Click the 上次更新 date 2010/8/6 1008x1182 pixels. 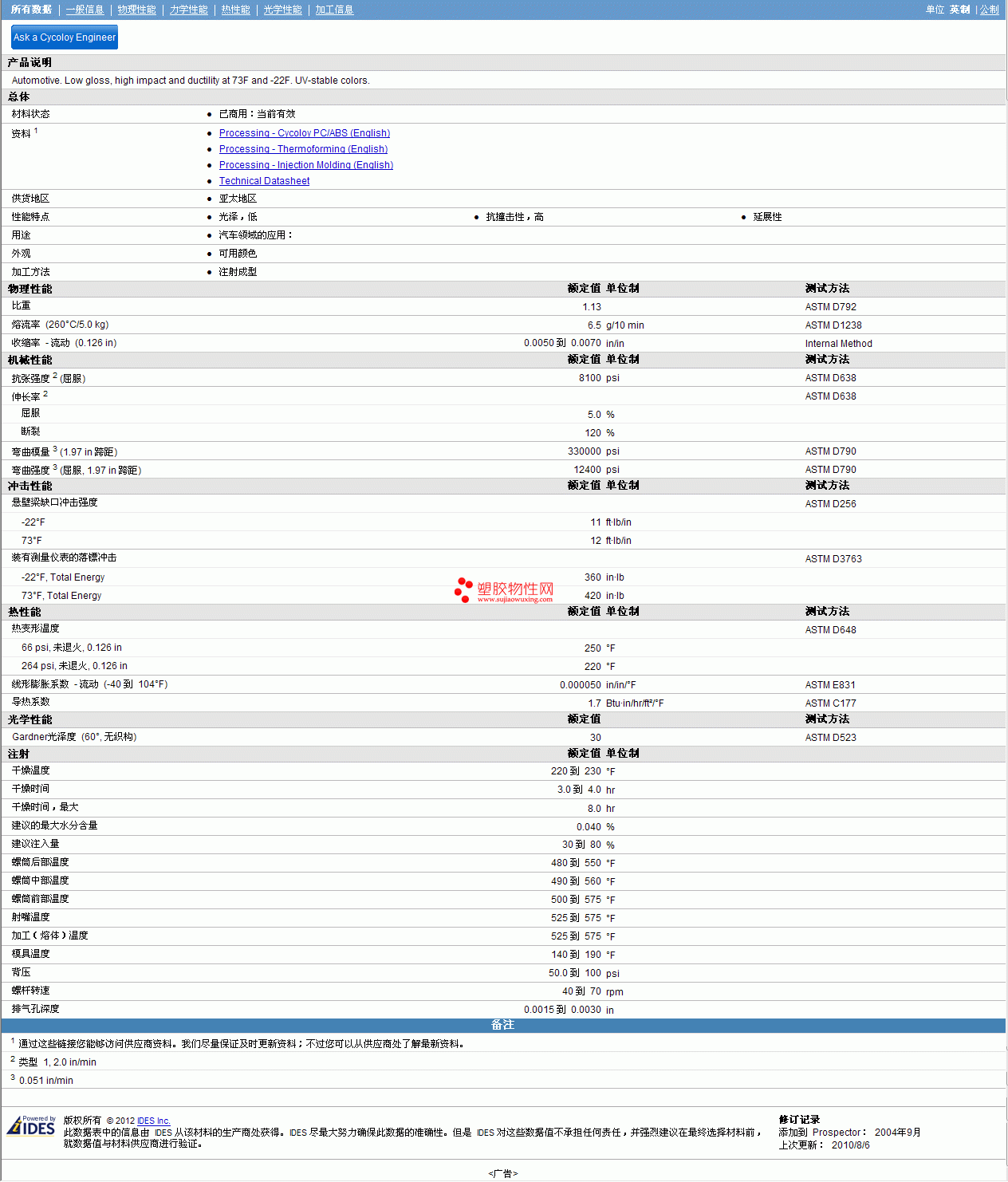[x=851, y=1145]
